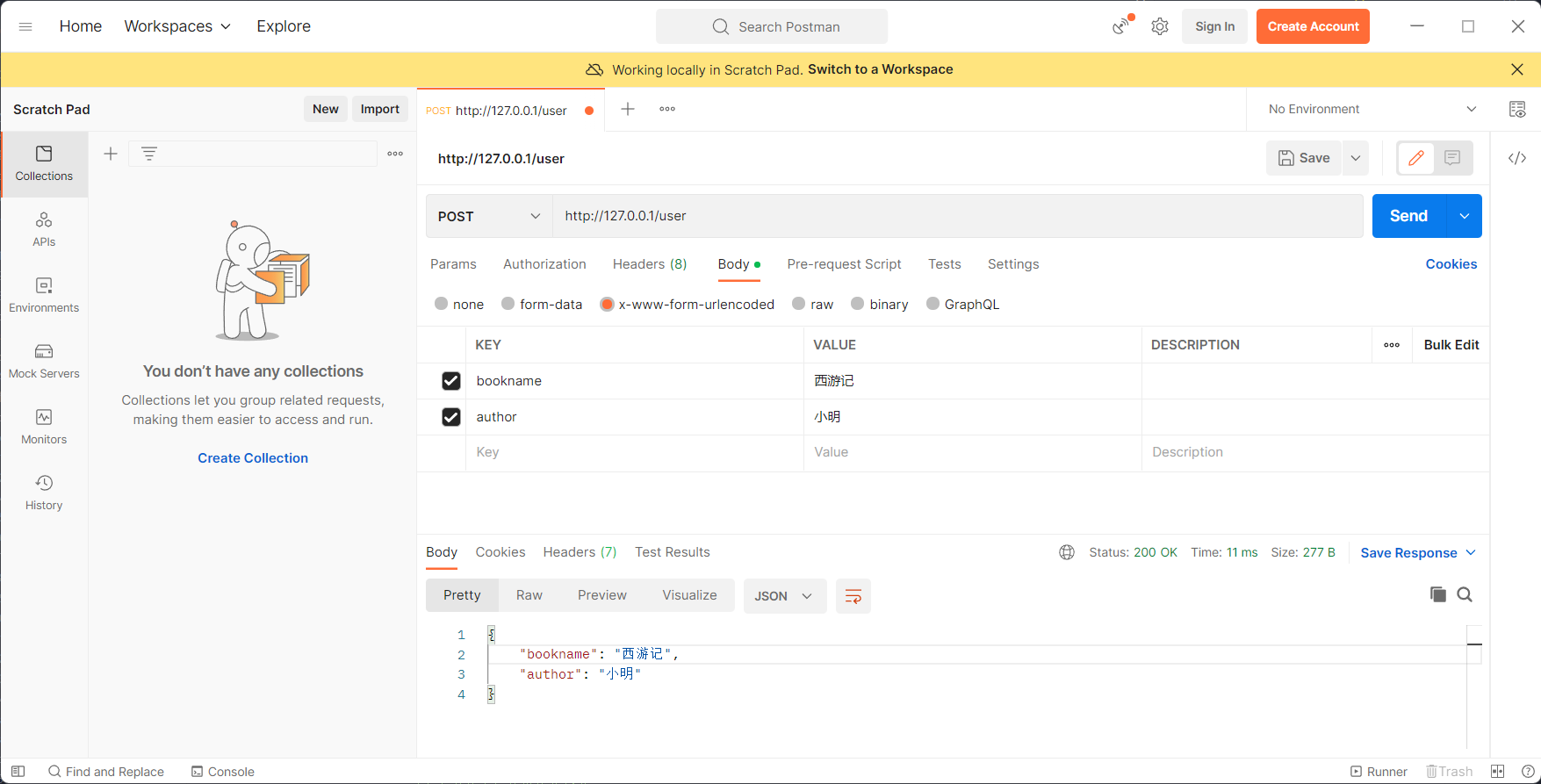Expand the Workspaces dropdown

point(178,26)
